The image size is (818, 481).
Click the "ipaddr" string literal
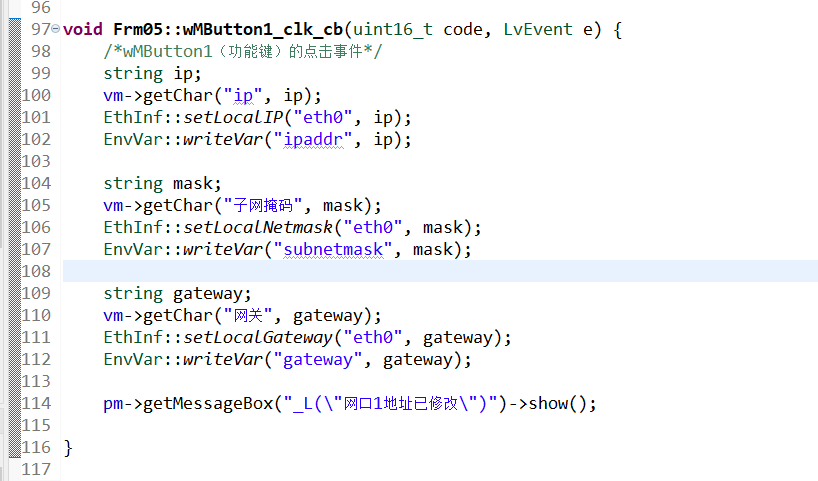(313, 139)
